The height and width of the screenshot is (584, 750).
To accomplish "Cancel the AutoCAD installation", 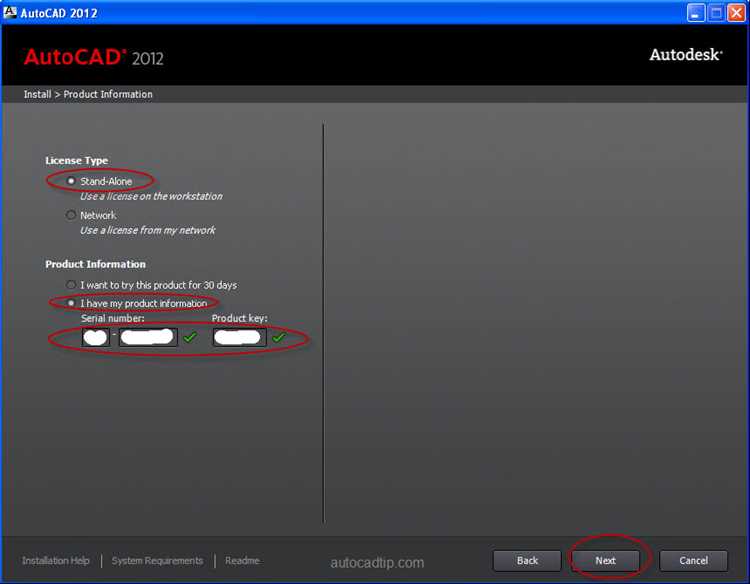I will point(694,561).
